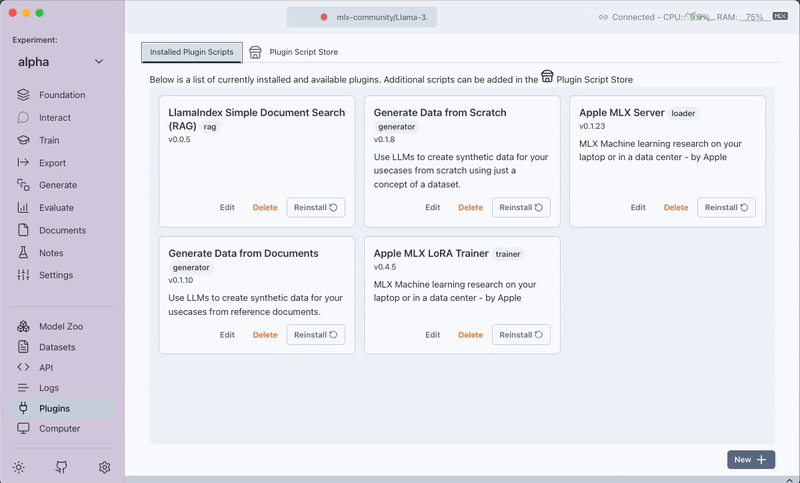
Task: Click the red model status indicator
Action: (324, 17)
